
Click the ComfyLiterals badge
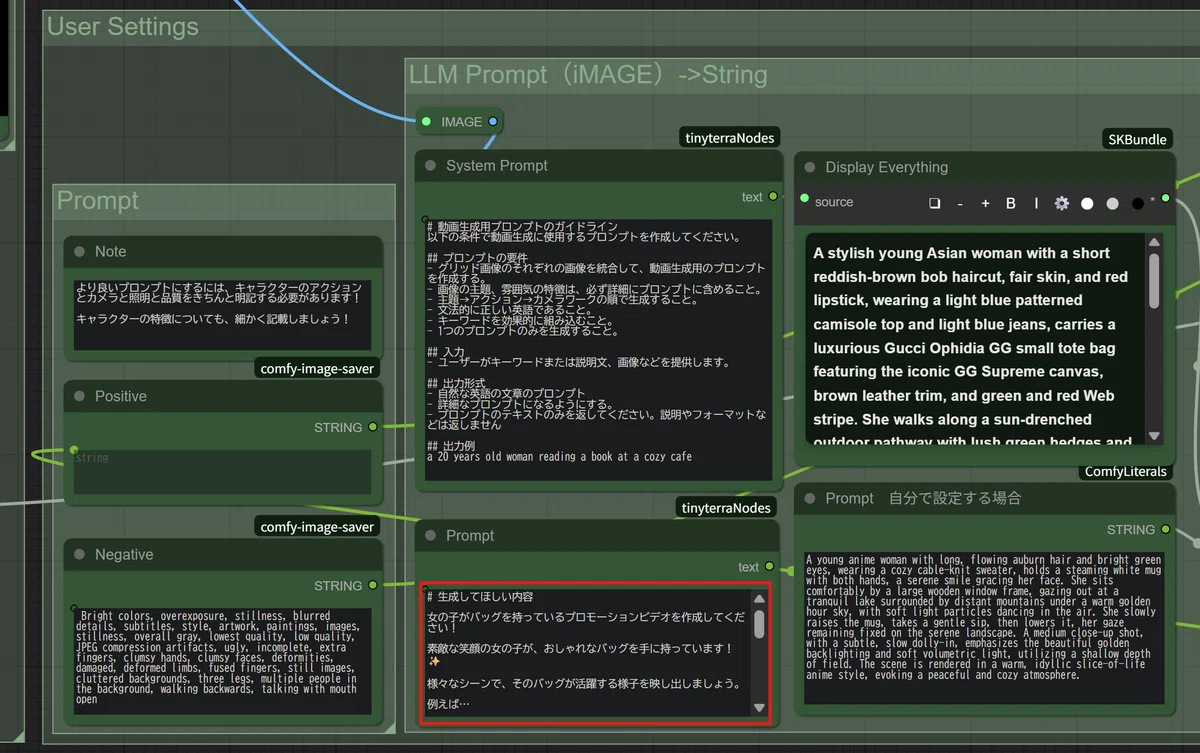pos(1126,471)
